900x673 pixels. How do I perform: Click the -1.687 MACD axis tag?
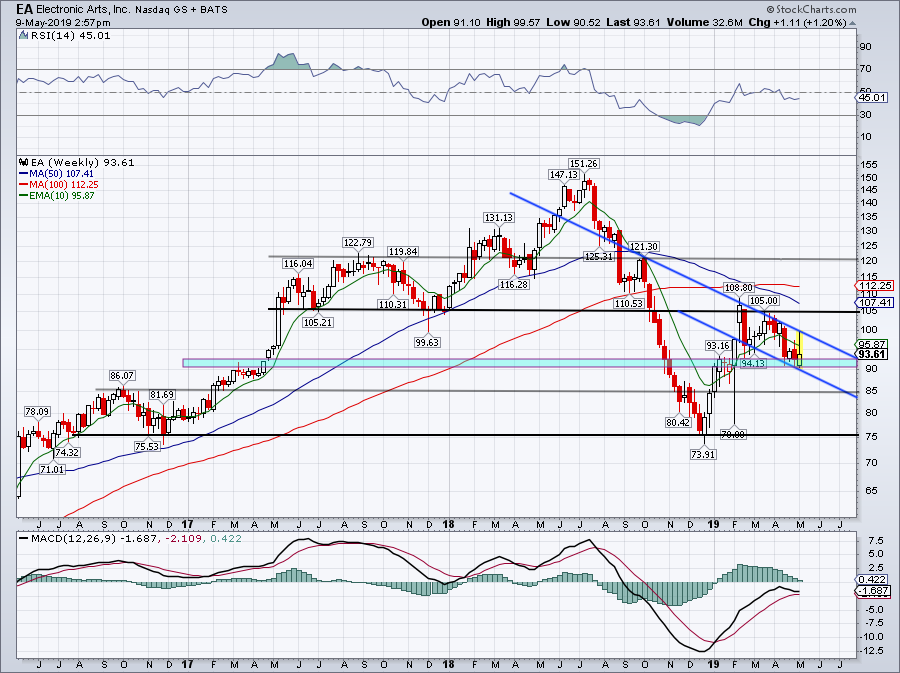pyautogui.click(x=874, y=591)
